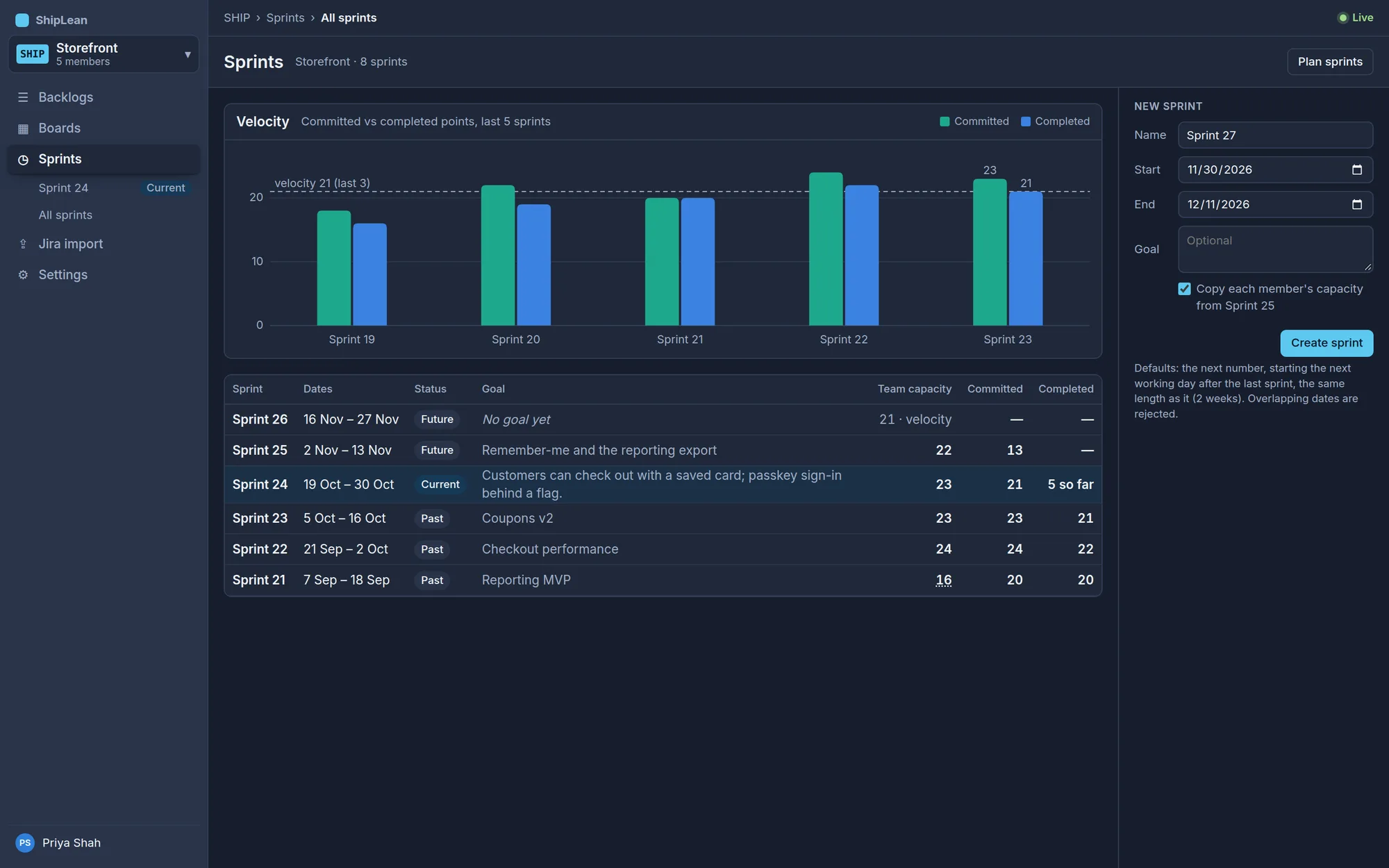Open the Backlogs list icon
The height and width of the screenshot is (868, 1389).
click(23, 97)
